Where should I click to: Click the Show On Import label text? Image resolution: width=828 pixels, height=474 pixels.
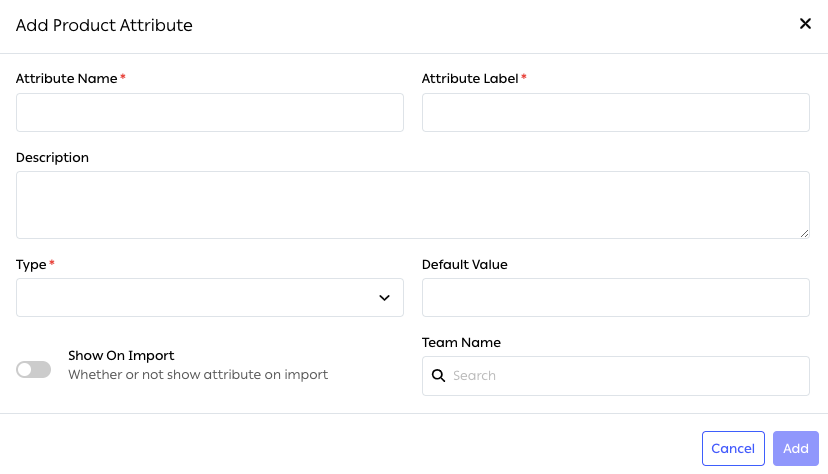point(121,355)
